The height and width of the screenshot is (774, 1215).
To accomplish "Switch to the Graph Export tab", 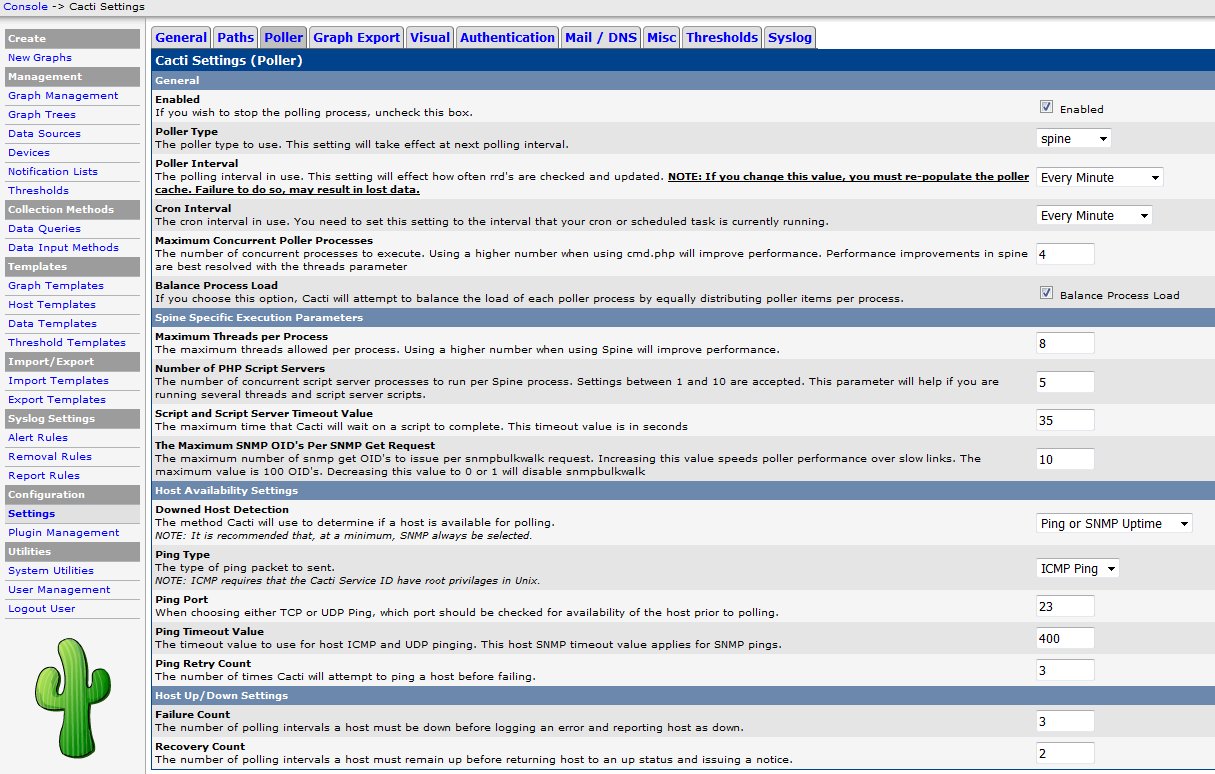I will pos(356,38).
